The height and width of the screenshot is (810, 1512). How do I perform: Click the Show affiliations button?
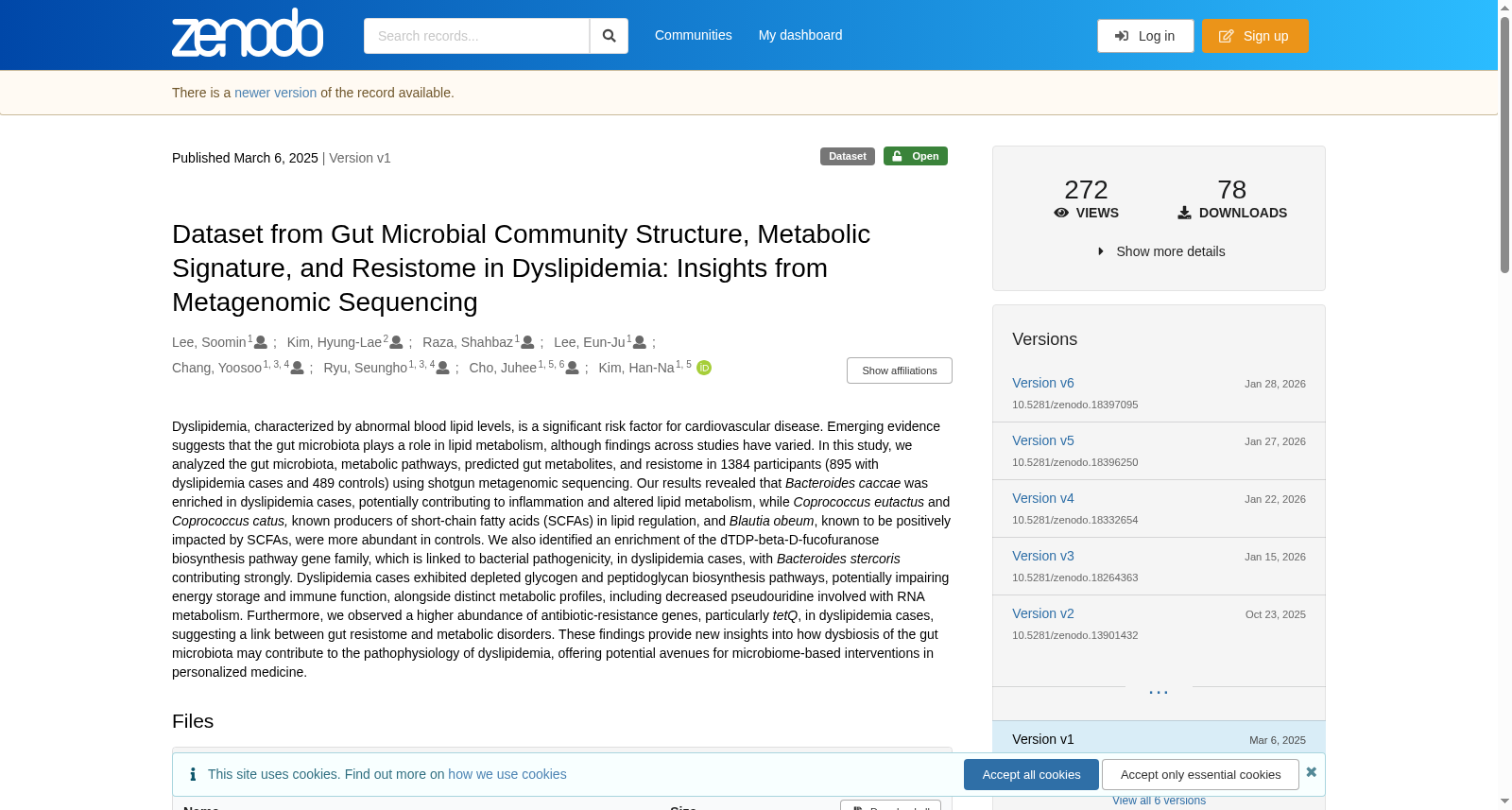[x=900, y=371]
